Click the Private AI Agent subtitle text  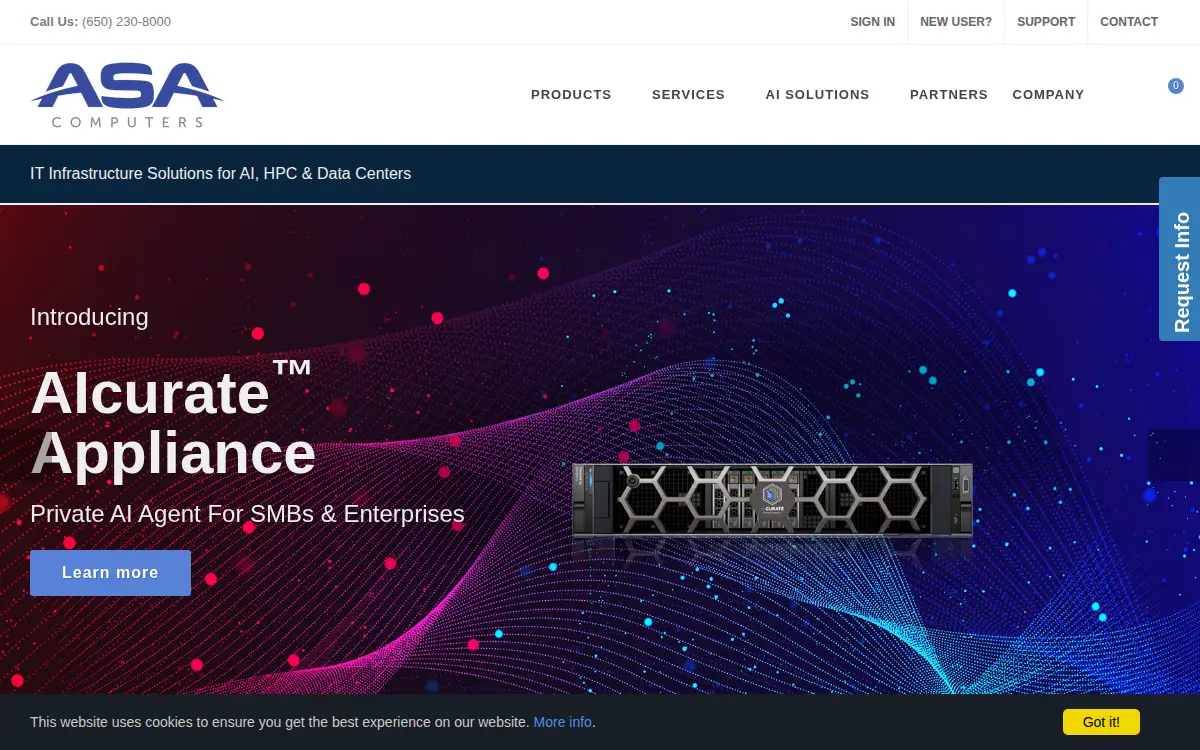[x=247, y=514]
